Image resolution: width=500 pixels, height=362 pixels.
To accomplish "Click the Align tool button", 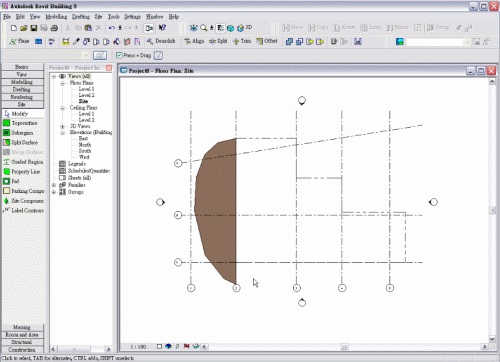I will (194, 41).
